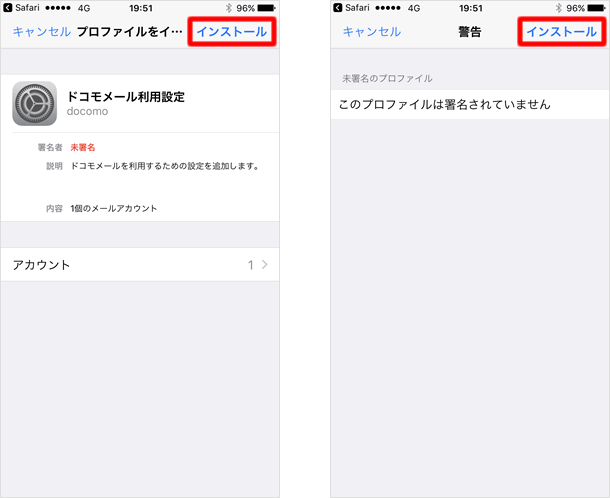
Task: Tap 未署名のプロファイル section header
Action: click(387, 79)
